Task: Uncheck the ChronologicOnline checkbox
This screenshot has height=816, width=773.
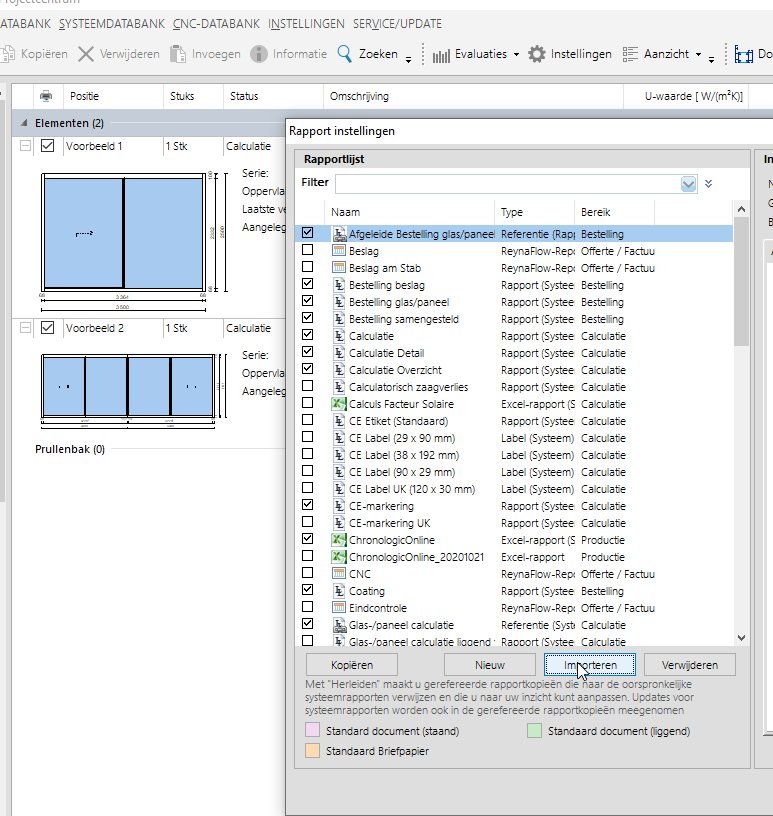Action: (308, 539)
